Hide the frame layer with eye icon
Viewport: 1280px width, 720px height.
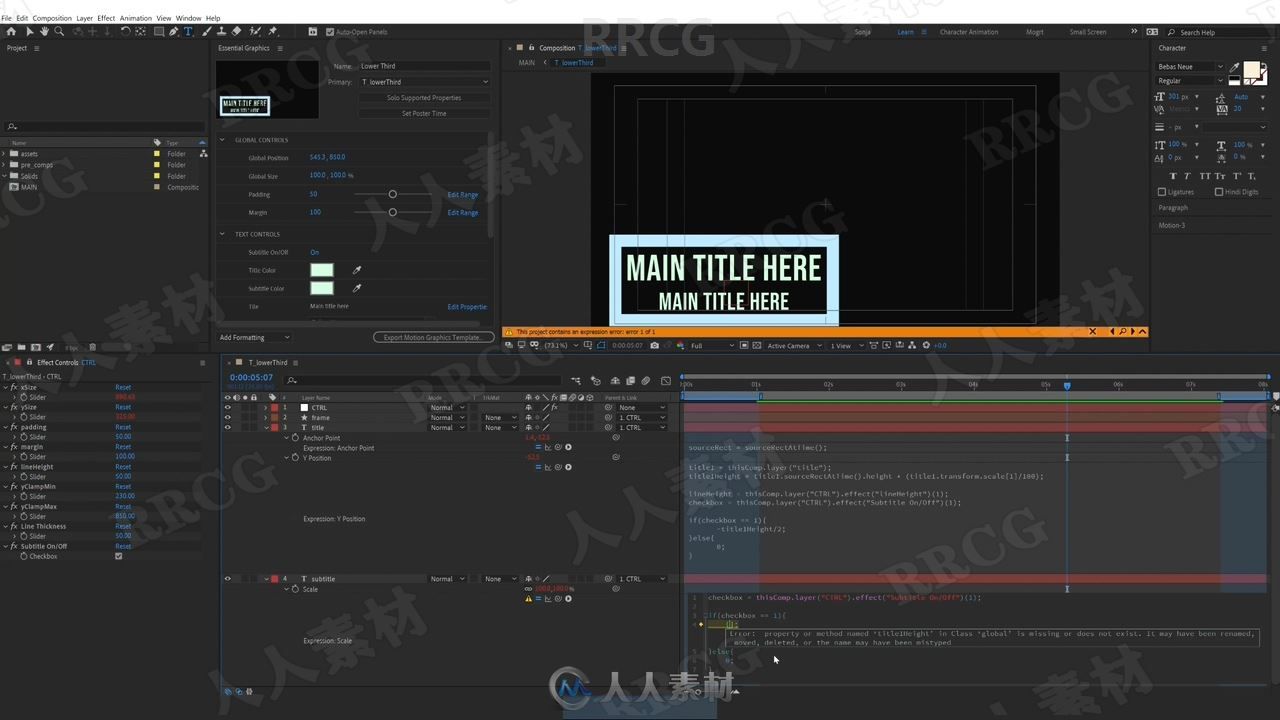(x=227, y=417)
